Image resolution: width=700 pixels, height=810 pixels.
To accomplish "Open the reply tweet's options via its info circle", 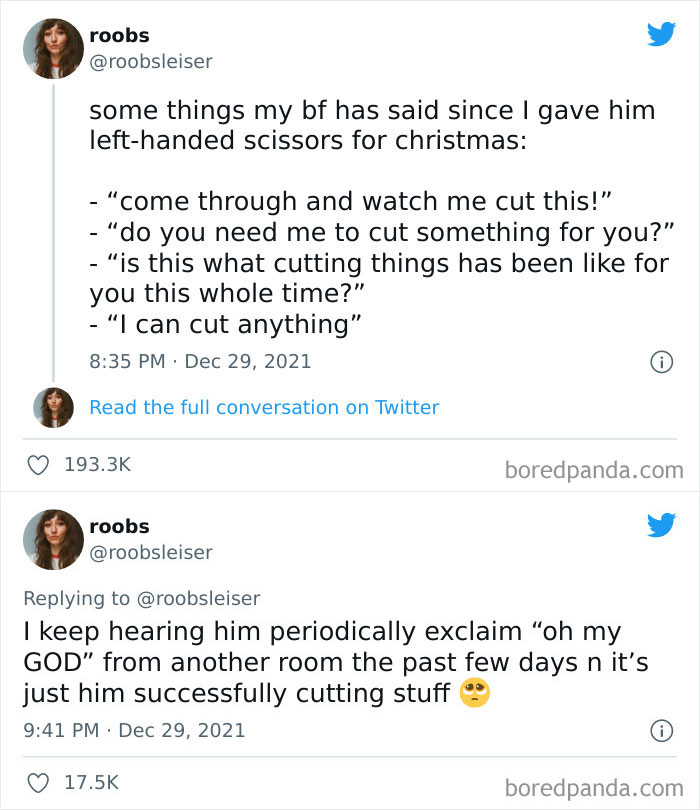I will (662, 733).
